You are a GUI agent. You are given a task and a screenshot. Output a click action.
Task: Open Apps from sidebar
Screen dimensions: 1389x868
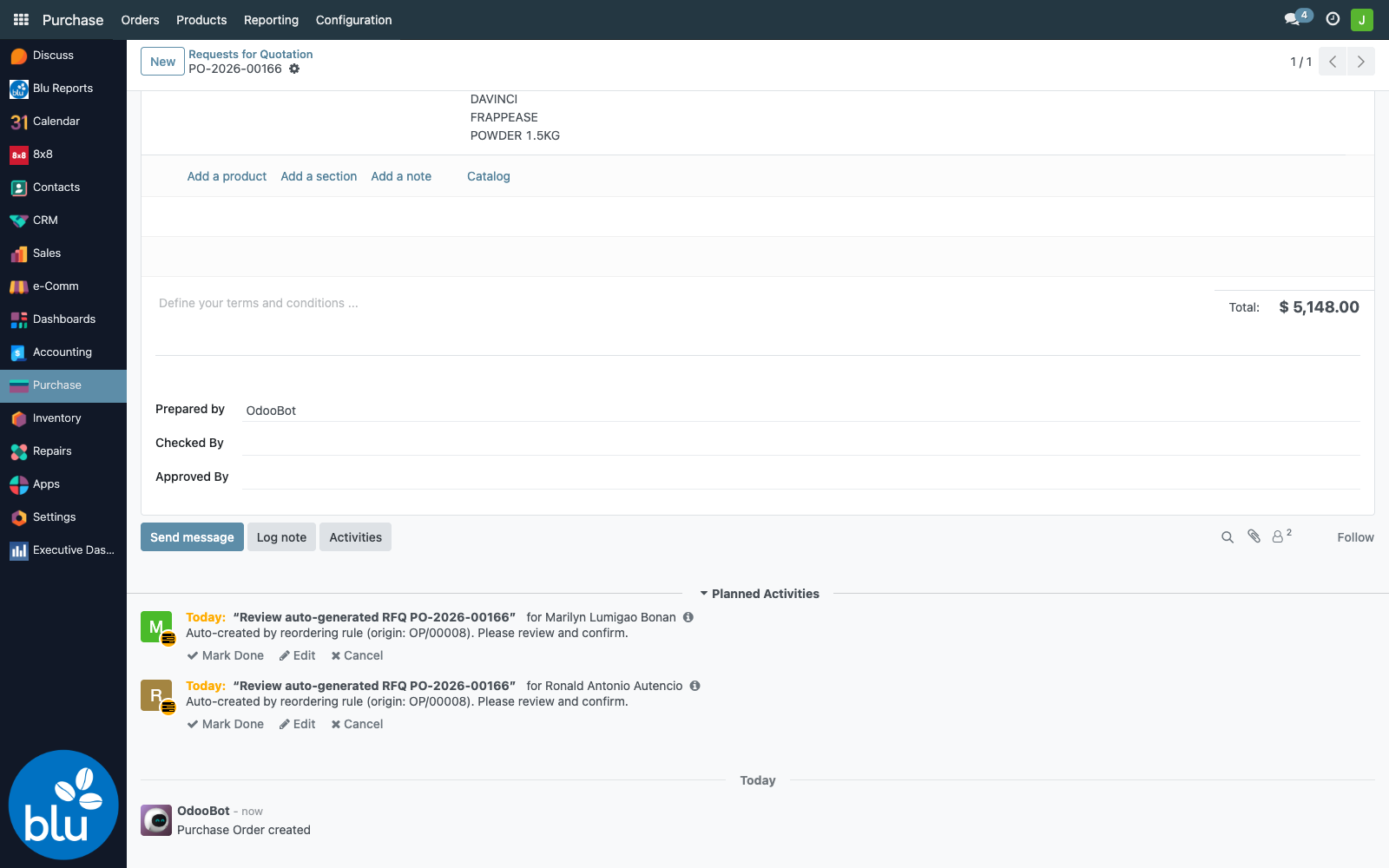(63, 484)
